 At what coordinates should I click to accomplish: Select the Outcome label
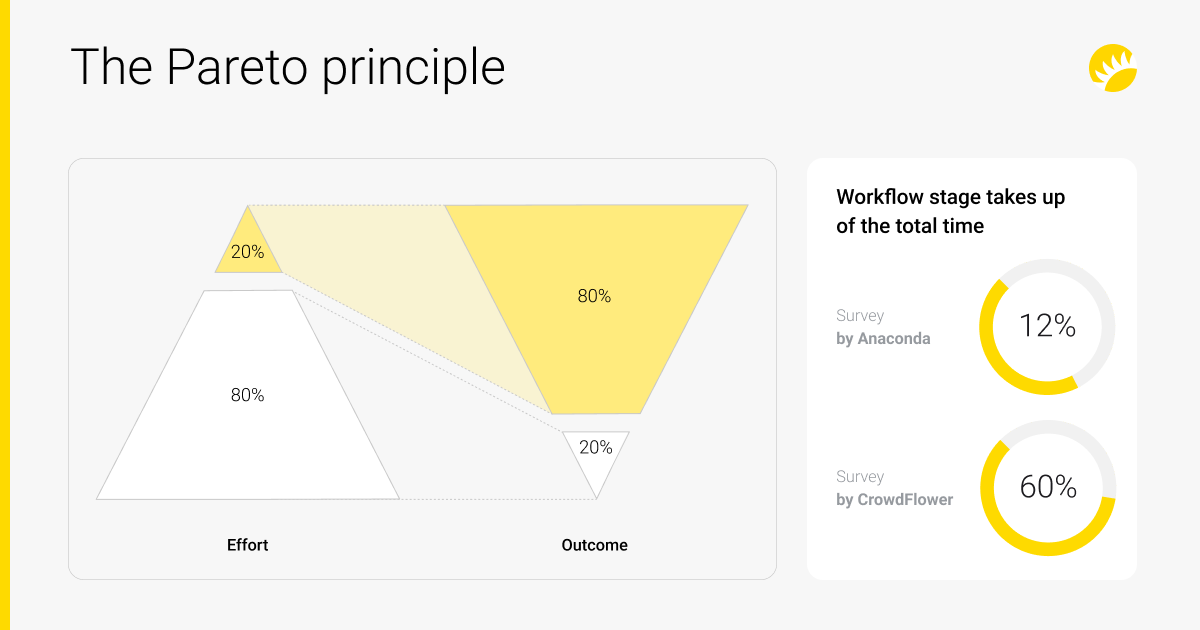tap(594, 545)
